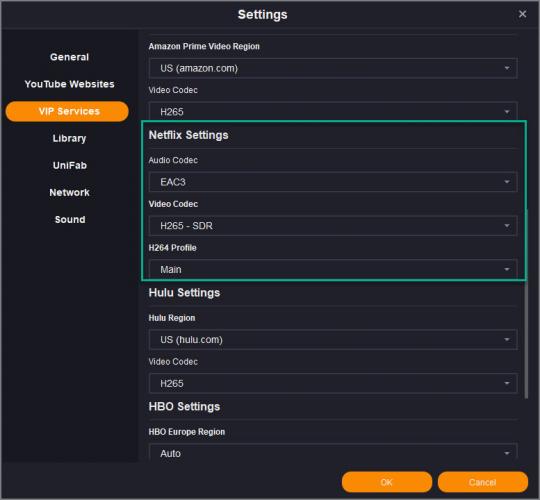Image resolution: width=540 pixels, height=500 pixels.
Task: Click the Hulu Region label
Action: 172,318
